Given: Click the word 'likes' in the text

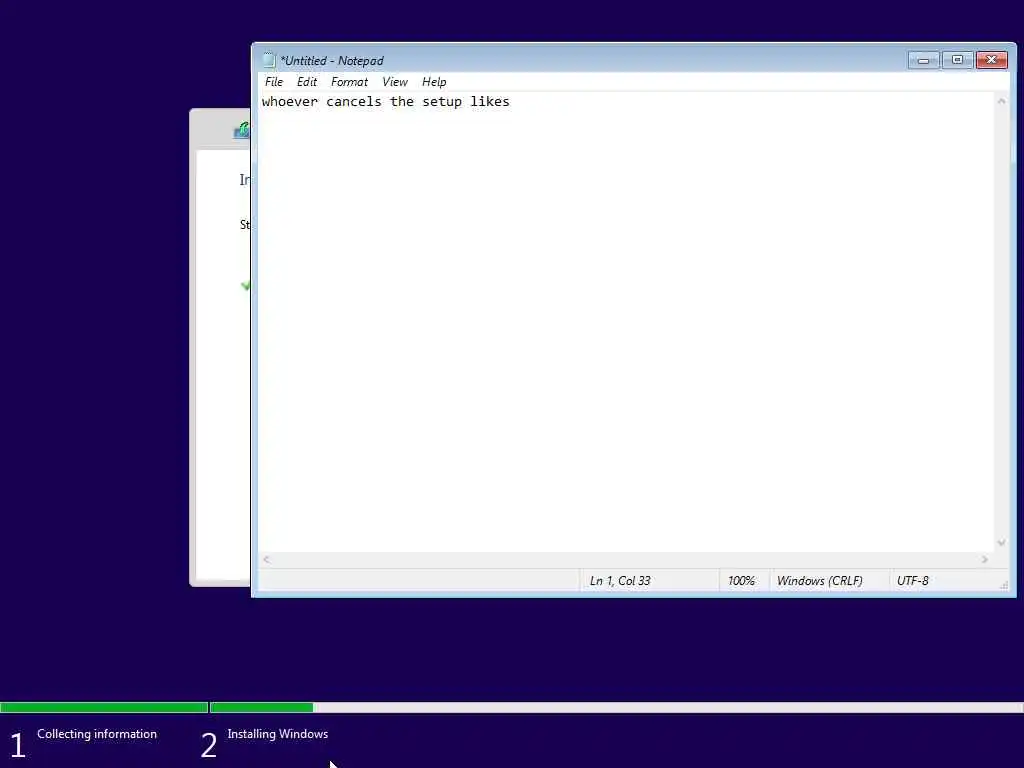Looking at the screenshot, I should point(490,101).
